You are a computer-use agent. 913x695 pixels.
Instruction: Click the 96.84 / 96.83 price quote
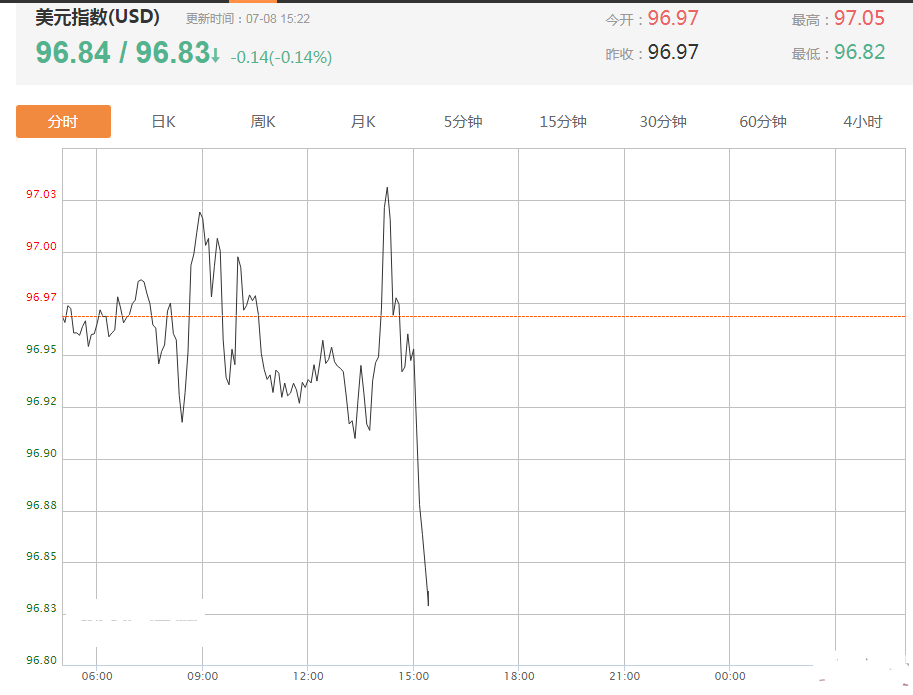coord(122,54)
